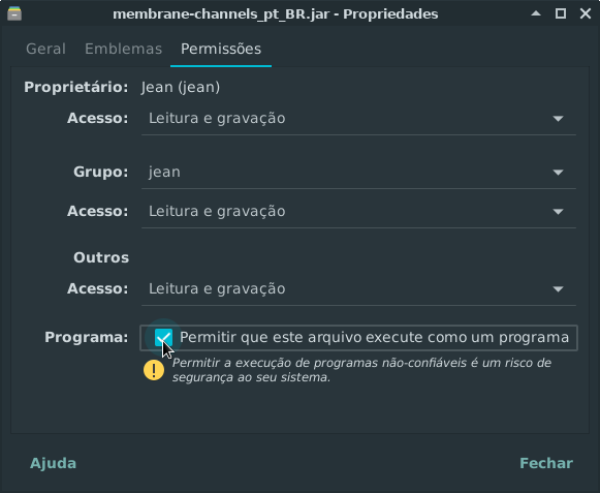This screenshot has width=600, height=493.
Task: Maximize the Propriedades window
Action: point(561,13)
